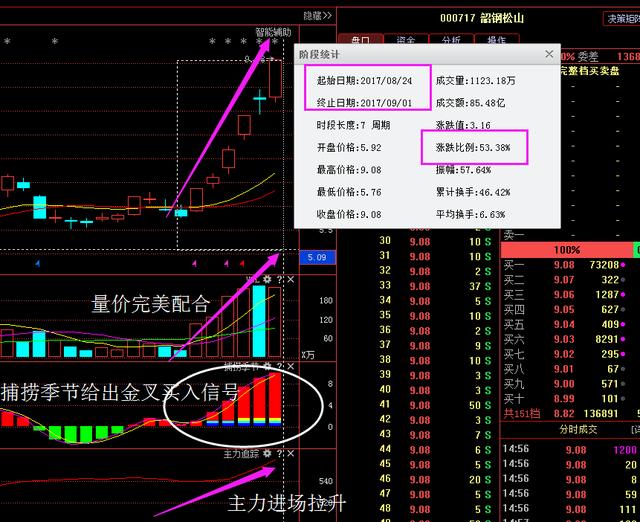
Task: Open settings gear of VOL indicator panel
Action: (267, 280)
